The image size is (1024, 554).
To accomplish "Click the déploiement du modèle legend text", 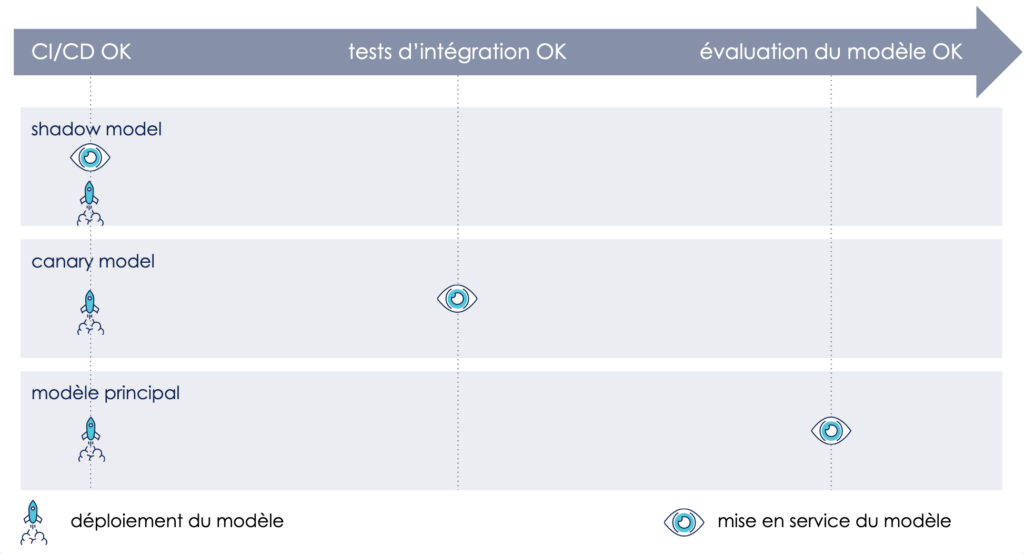I will tap(177, 521).
